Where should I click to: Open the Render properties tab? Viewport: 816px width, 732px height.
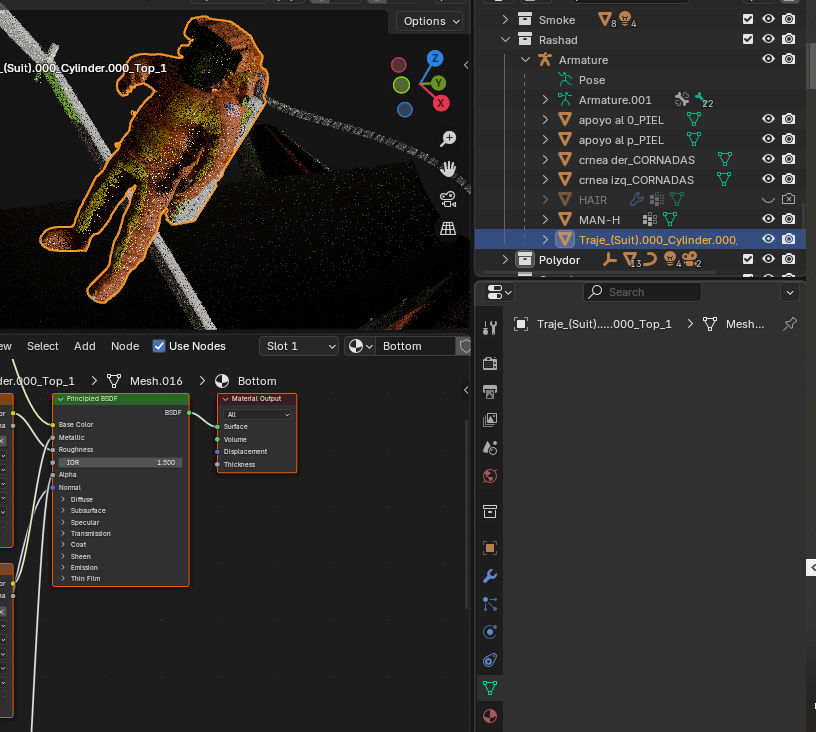[490, 363]
